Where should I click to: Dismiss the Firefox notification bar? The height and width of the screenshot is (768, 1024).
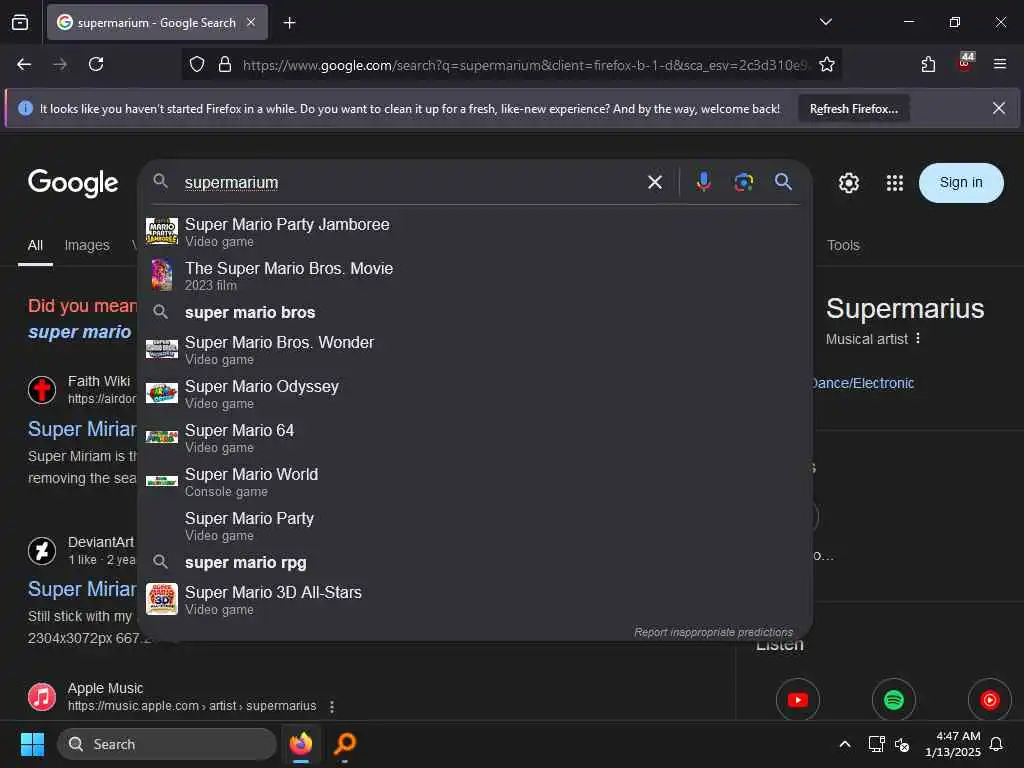(x=999, y=108)
